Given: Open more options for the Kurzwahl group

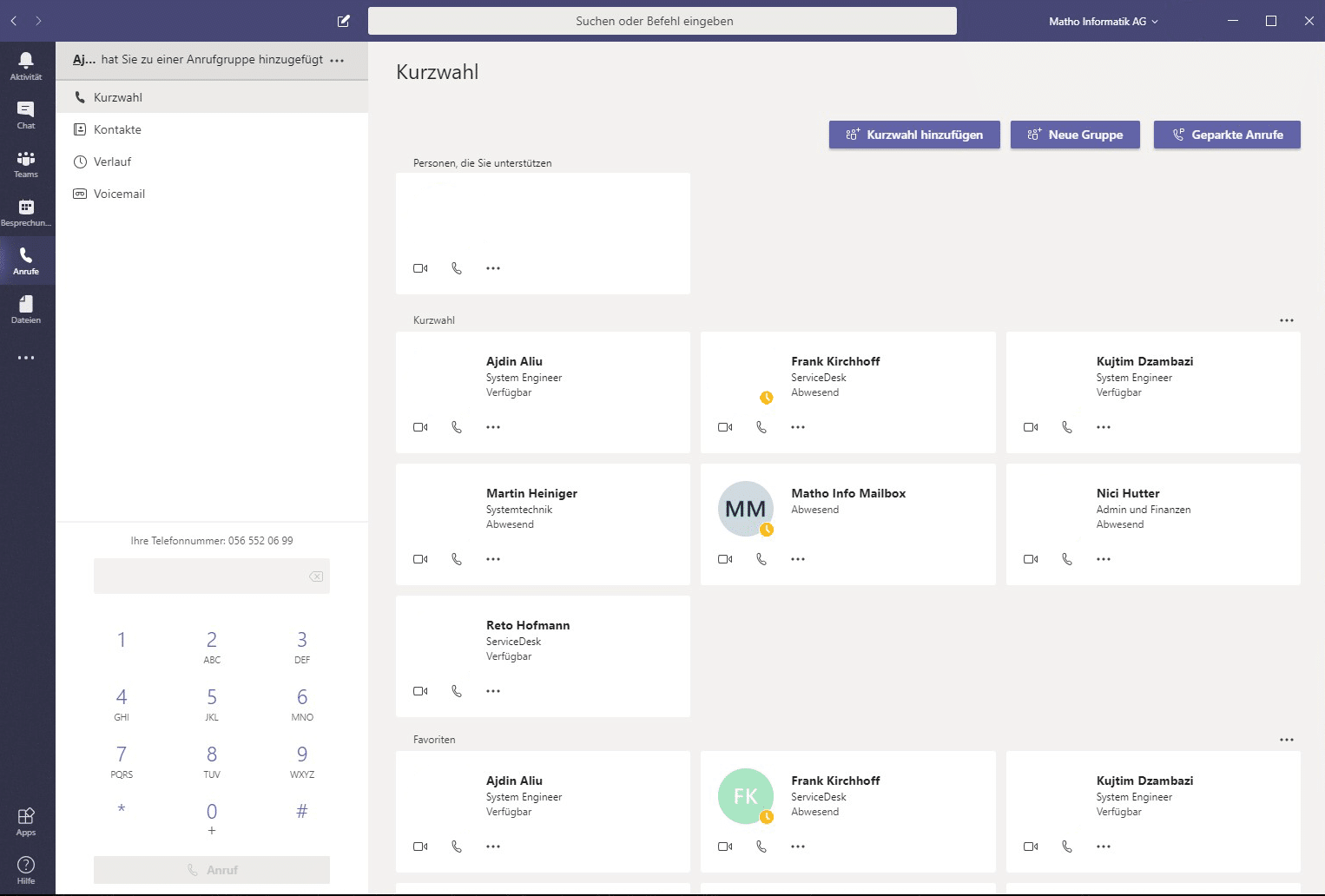Looking at the screenshot, I should (x=1286, y=320).
